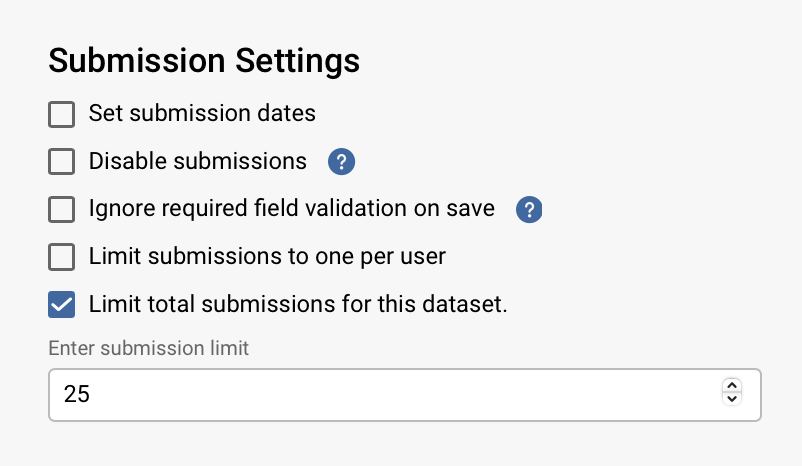Image resolution: width=802 pixels, height=466 pixels.
Task: Focus the submission limit input field
Action: (x=380, y=394)
